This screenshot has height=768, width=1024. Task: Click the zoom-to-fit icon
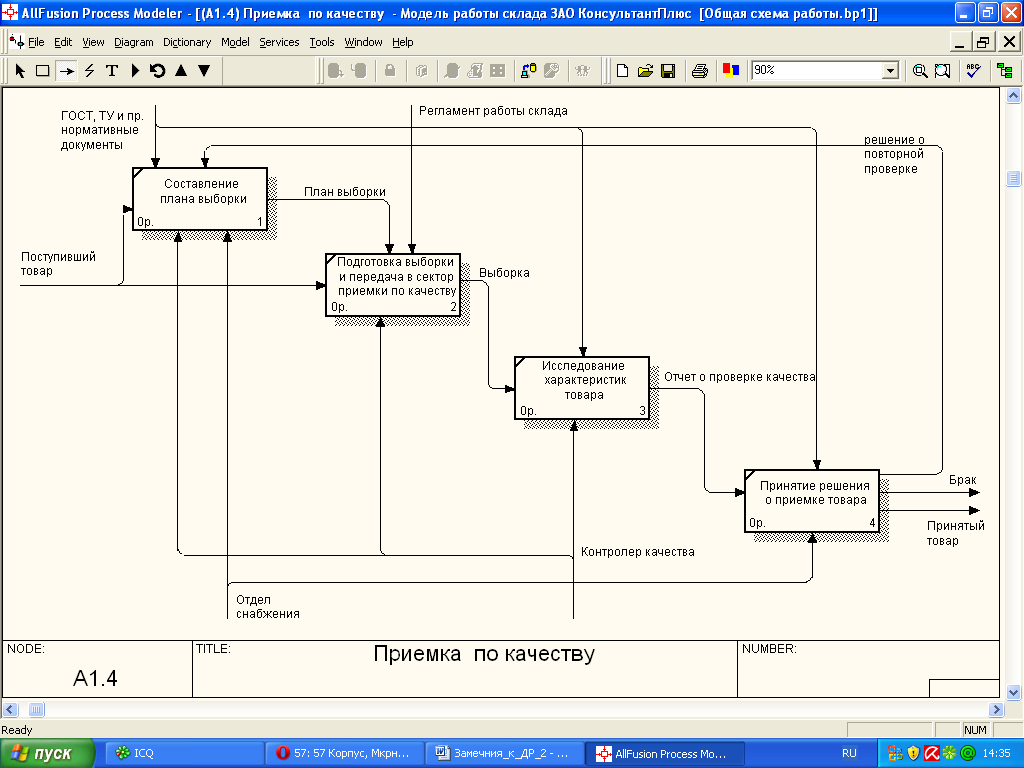[x=942, y=71]
